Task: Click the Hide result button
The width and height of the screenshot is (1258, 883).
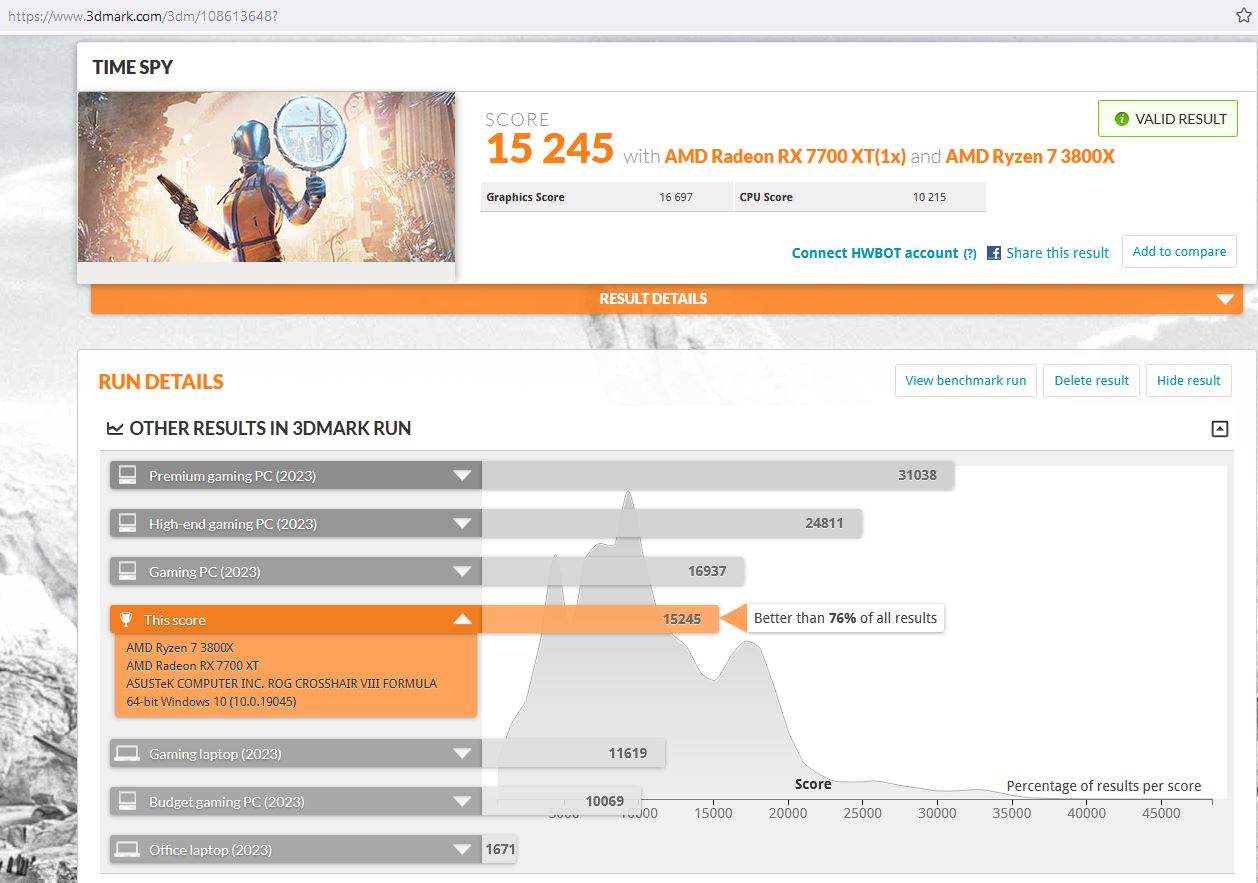Action: pyautogui.click(x=1189, y=380)
